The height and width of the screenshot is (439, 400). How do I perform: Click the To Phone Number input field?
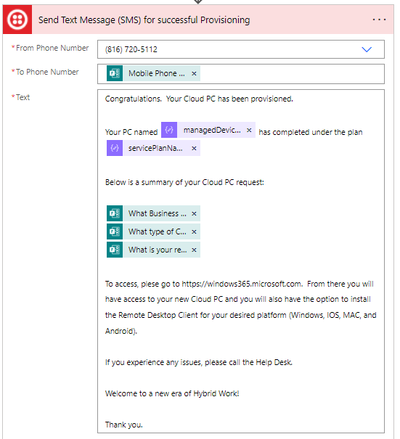pyautogui.click(x=241, y=74)
